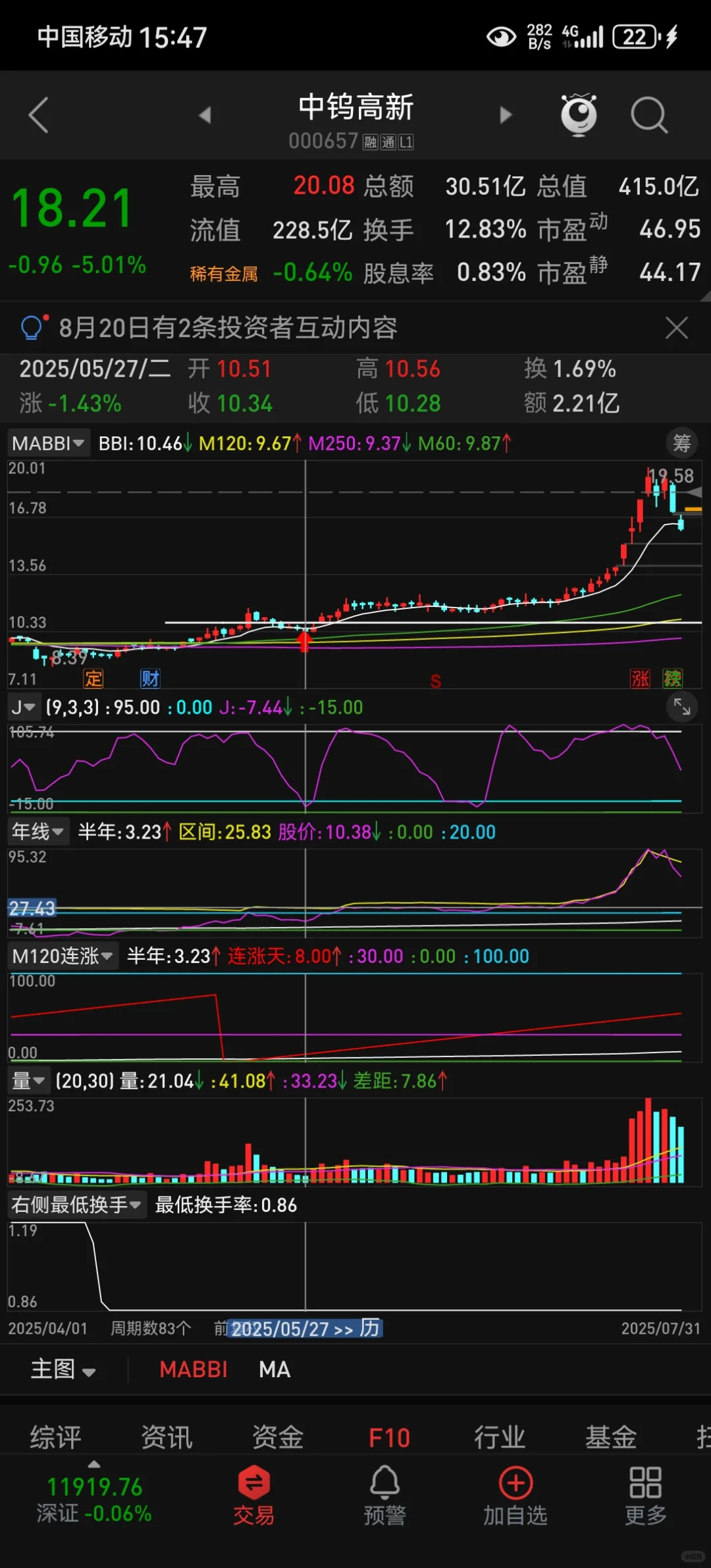Image resolution: width=711 pixels, height=1568 pixels.
Task: Open the M120连涨 indicator dropdown
Action: click(x=63, y=956)
